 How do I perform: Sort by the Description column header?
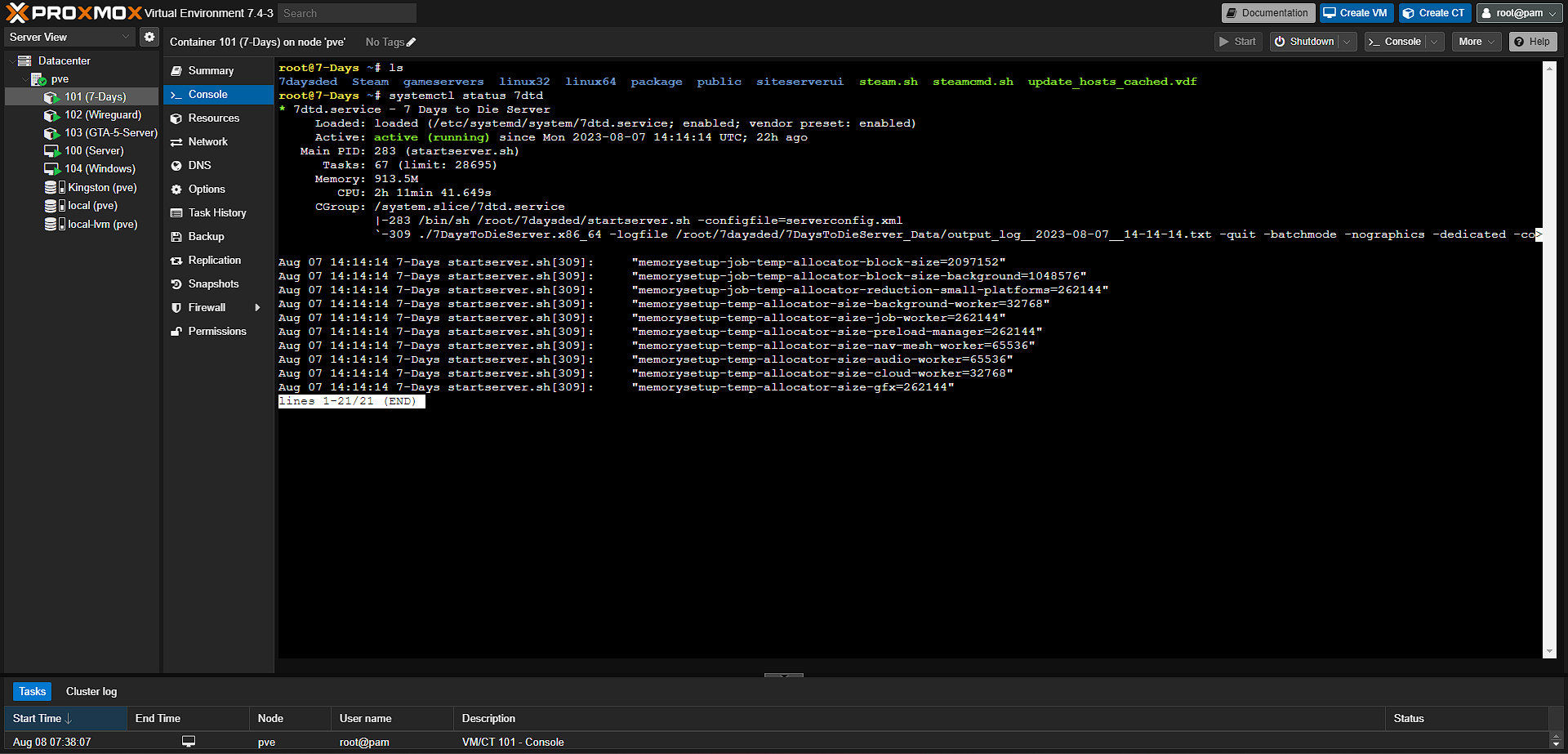pyautogui.click(x=919, y=719)
